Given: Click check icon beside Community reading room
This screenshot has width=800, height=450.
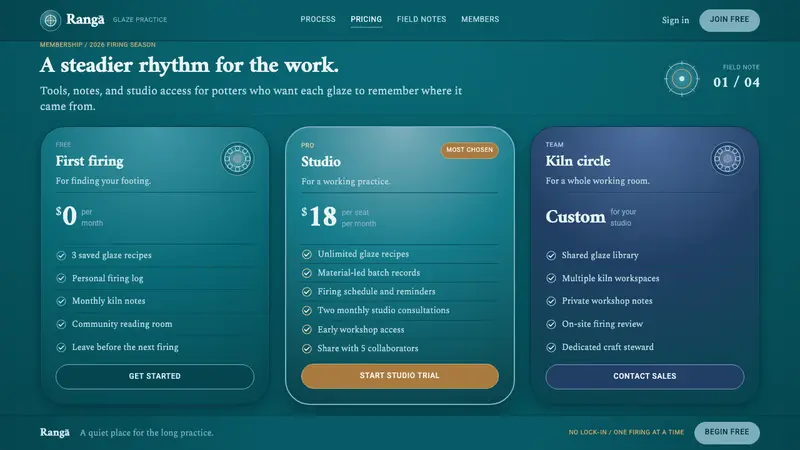Looking at the screenshot, I should (x=61, y=324).
